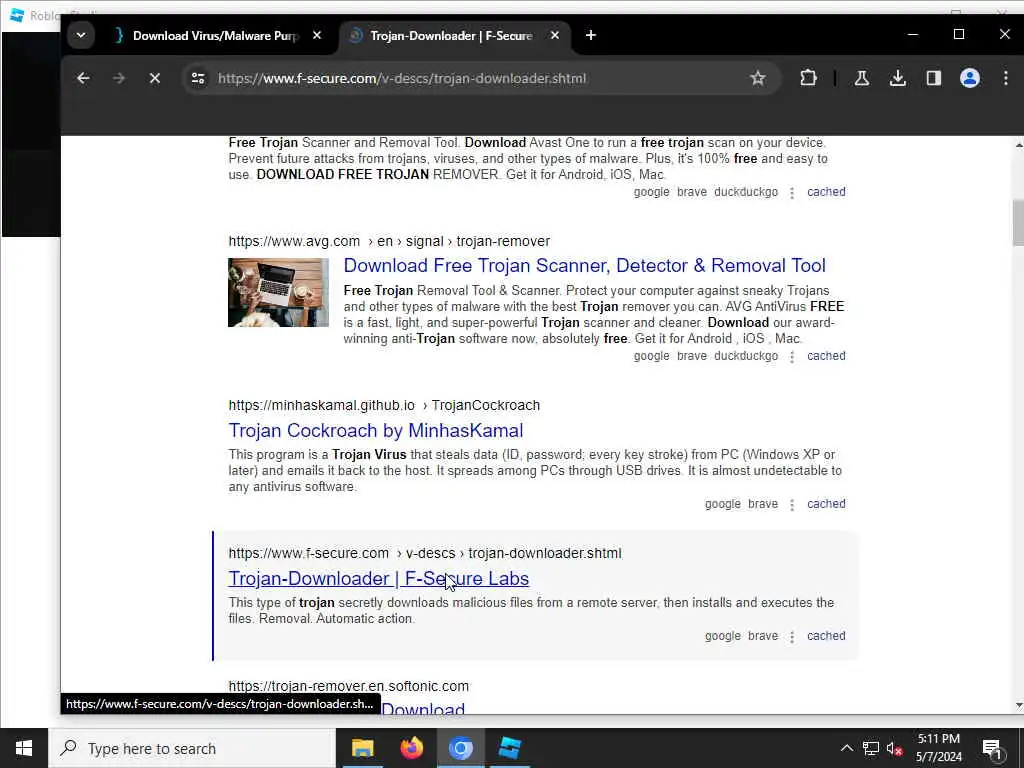
Task: Switch to Download Virus/Malware tab
Action: (x=216, y=36)
